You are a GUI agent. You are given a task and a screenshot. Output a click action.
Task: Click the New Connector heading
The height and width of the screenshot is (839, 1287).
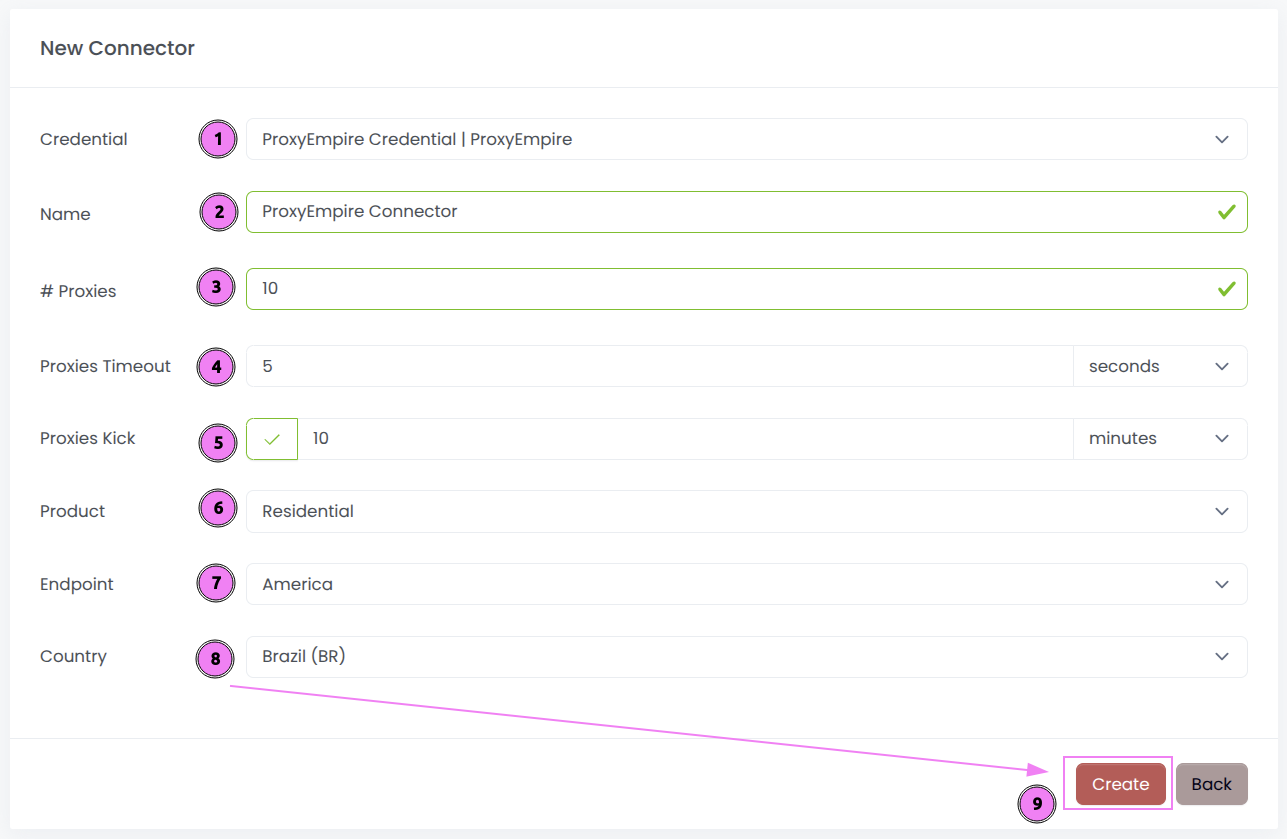pos(117,48)
